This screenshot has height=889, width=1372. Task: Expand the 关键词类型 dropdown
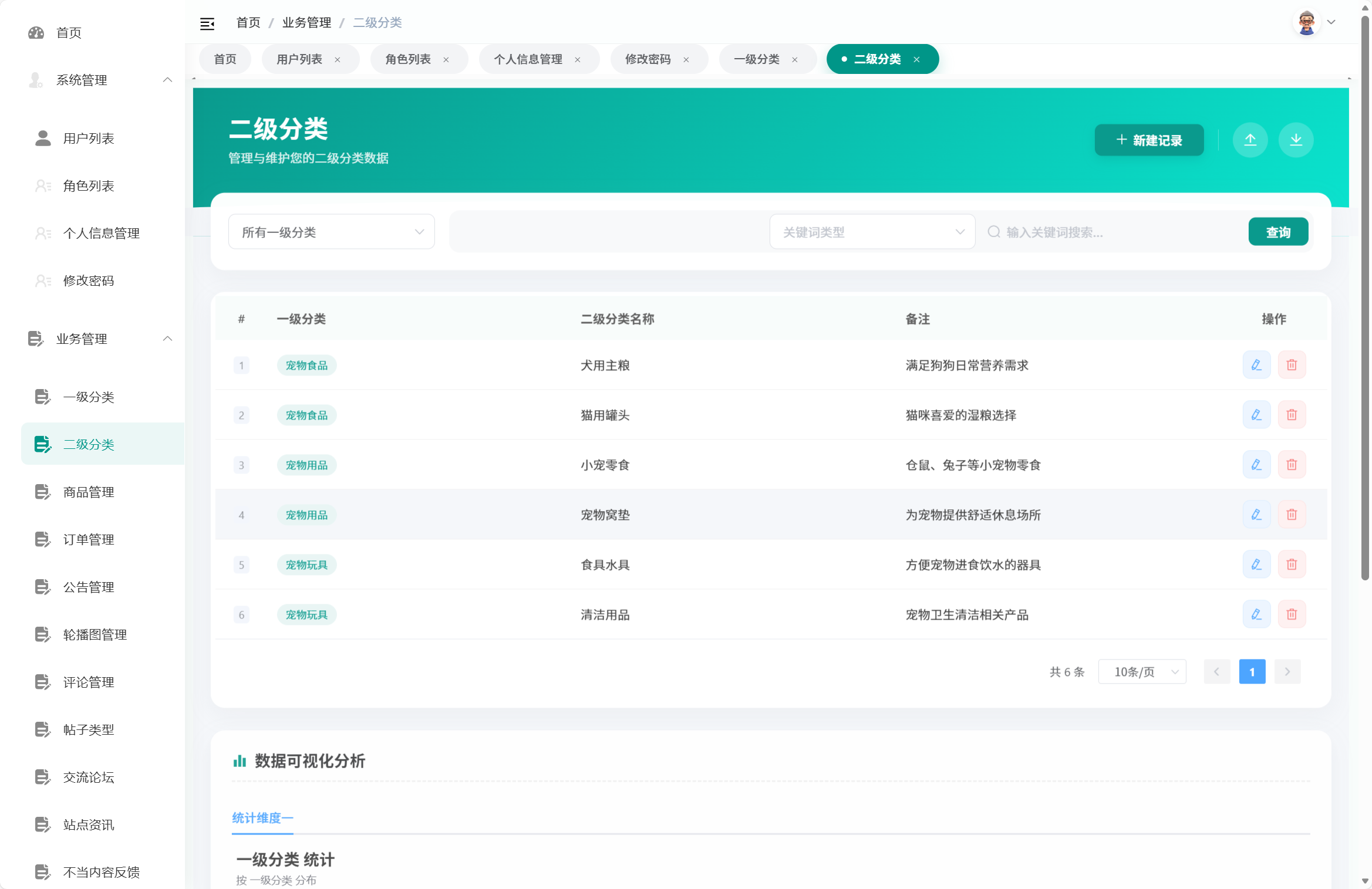tap(872, 231)
